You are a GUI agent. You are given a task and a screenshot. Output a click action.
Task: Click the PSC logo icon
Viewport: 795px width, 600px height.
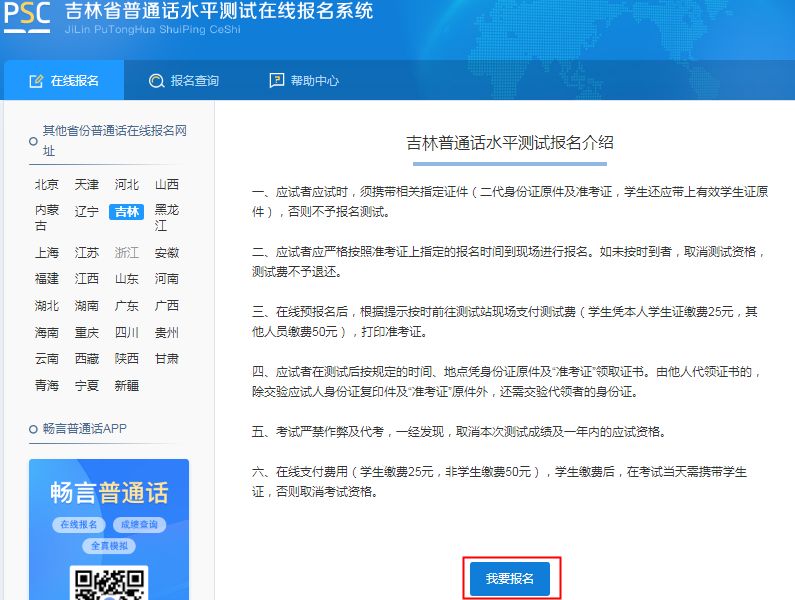point(28,18)
